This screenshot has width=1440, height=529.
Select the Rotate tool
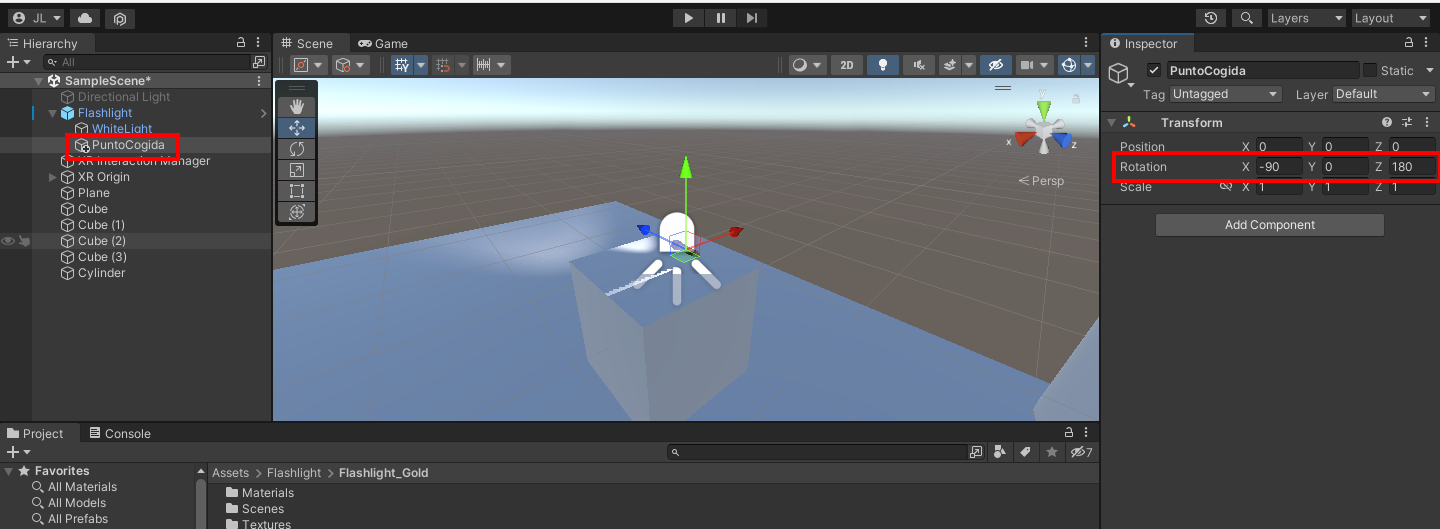(x=296, y=149)
